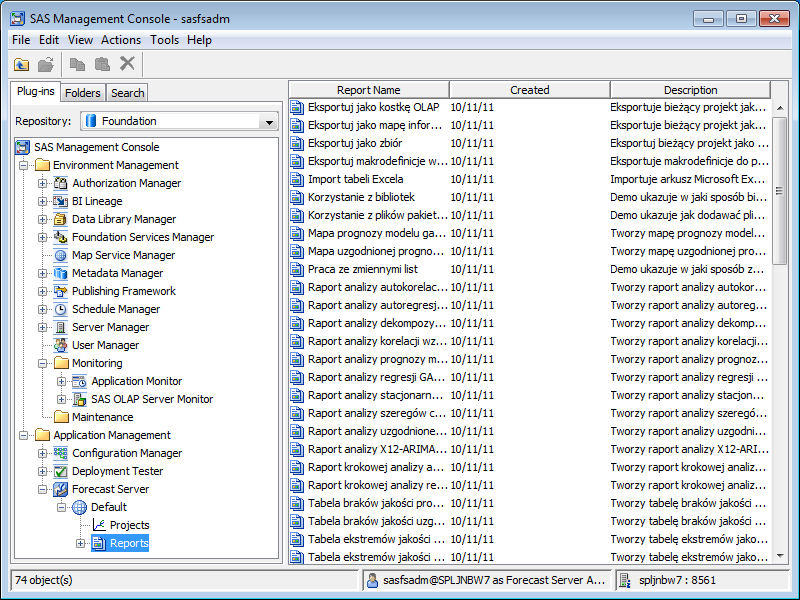The width and height of the screenshot is (800, 600).
Task: Click the Server Manager icon
Action: [61, 327]
